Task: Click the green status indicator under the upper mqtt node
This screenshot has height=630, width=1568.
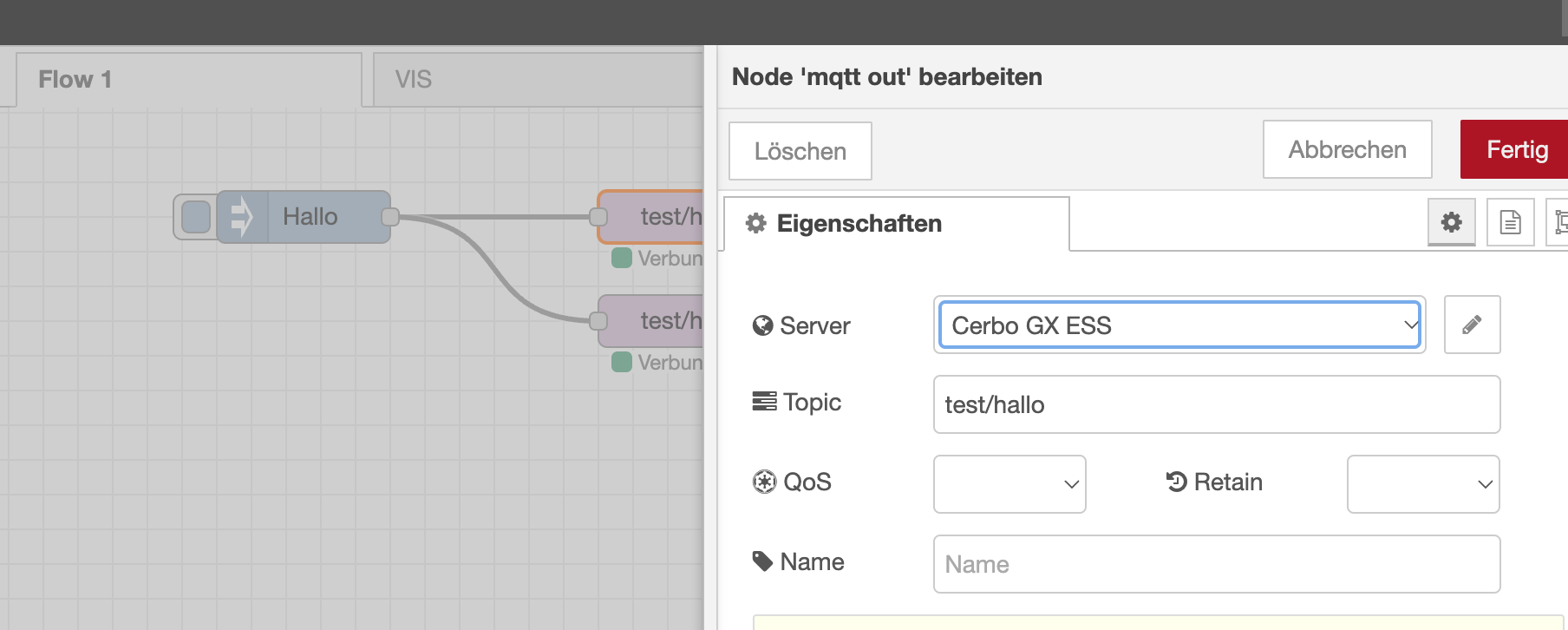Action: click(622, 258)
